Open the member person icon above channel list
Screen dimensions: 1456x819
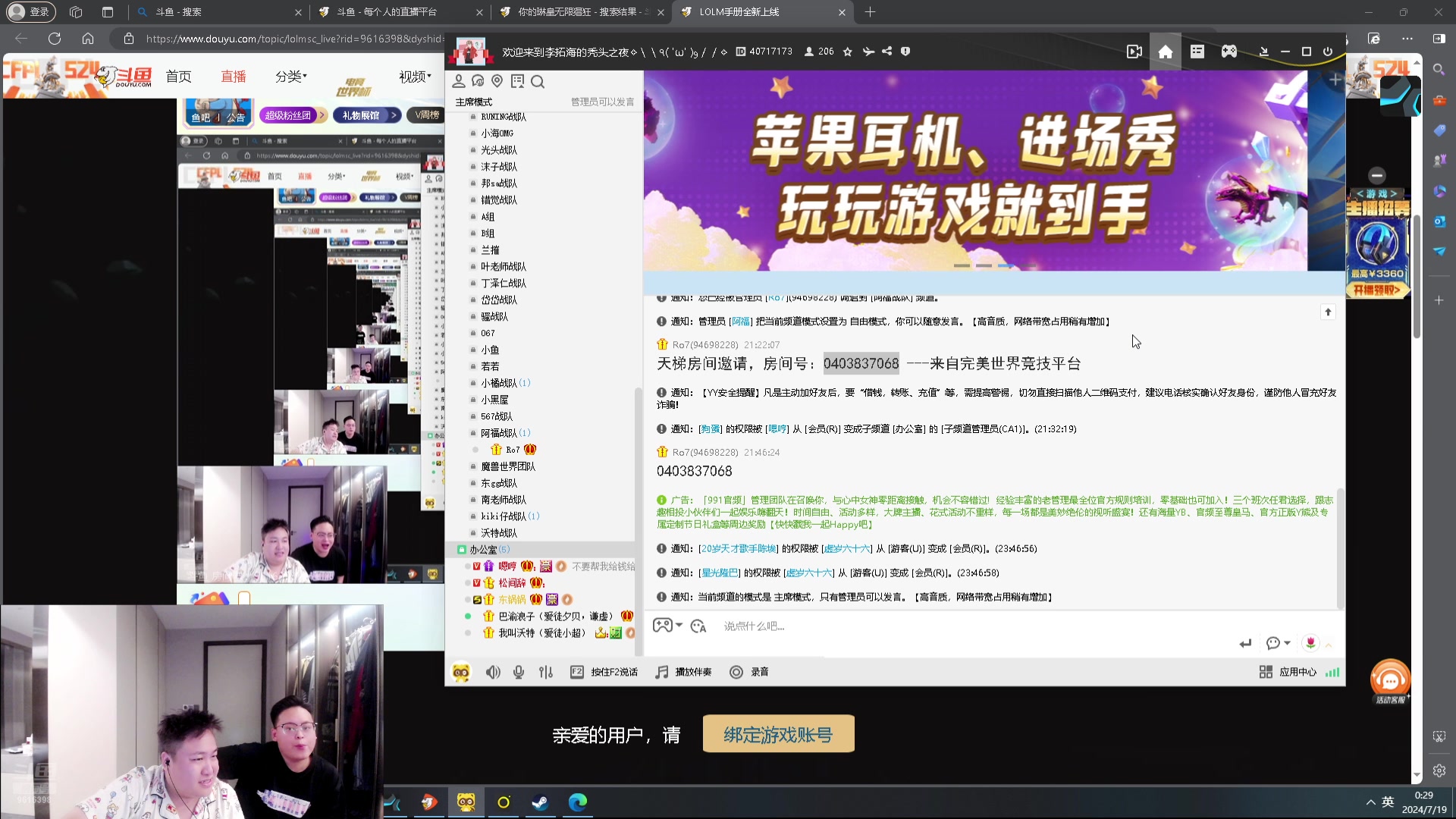click(459, 81)
